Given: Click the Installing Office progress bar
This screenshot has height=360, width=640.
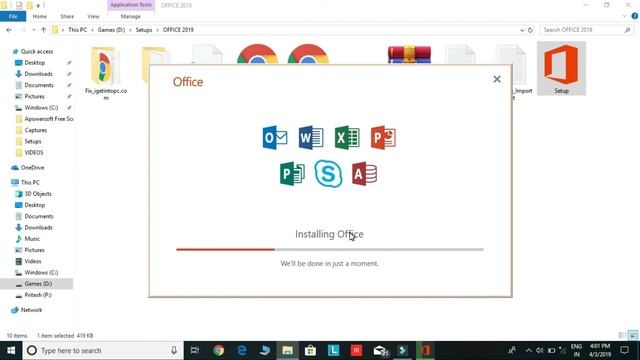Looking at the screenshot, I should [330, 249].
